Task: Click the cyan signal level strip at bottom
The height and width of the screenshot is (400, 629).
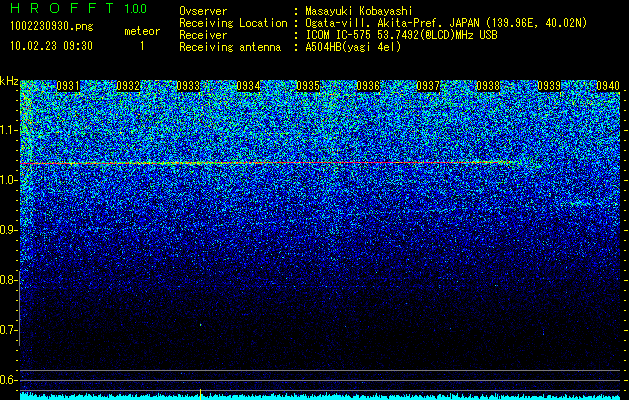Action: pos(320,396)
